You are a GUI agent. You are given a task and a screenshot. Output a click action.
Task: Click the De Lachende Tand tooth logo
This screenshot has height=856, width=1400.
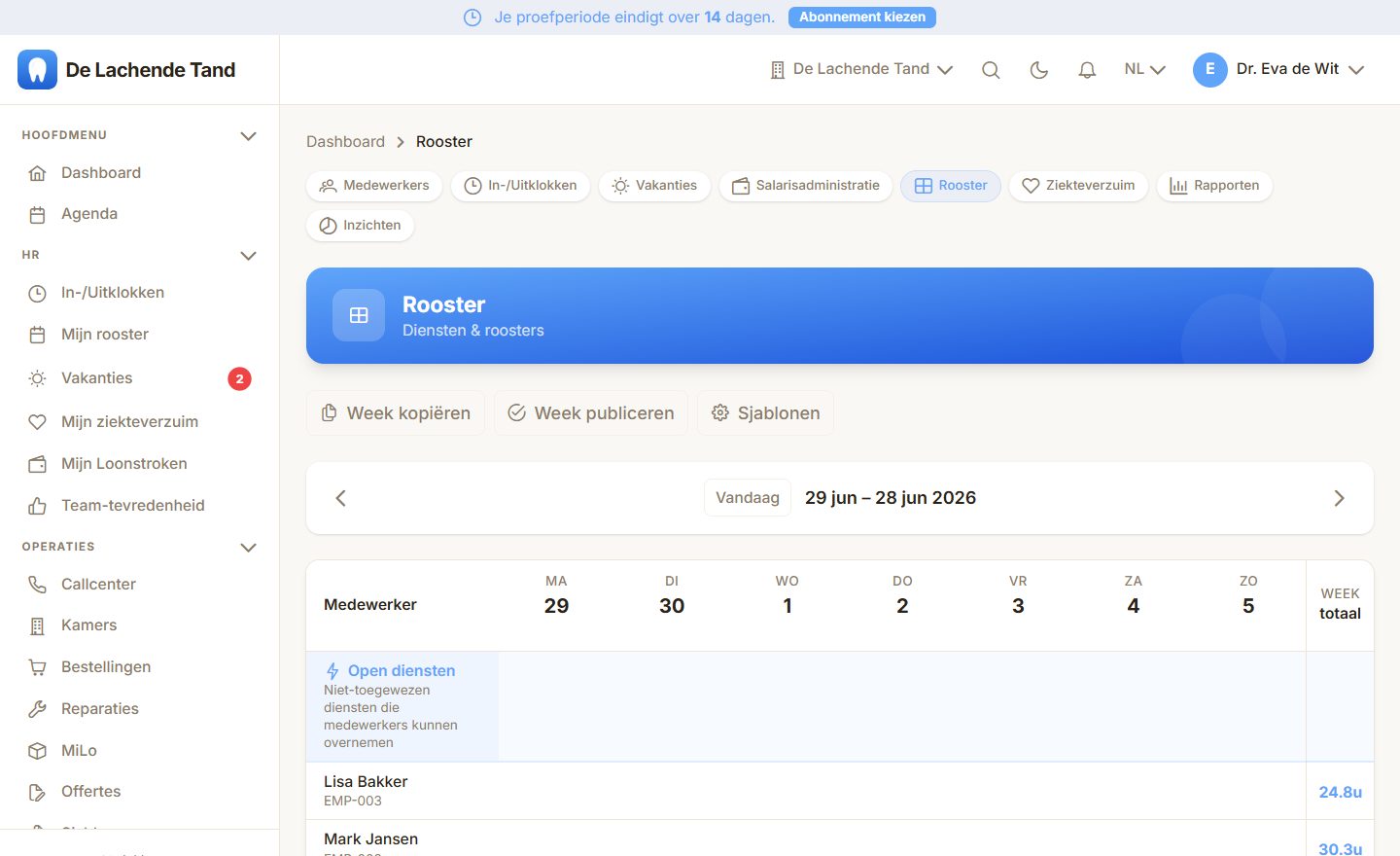point(37,70)
